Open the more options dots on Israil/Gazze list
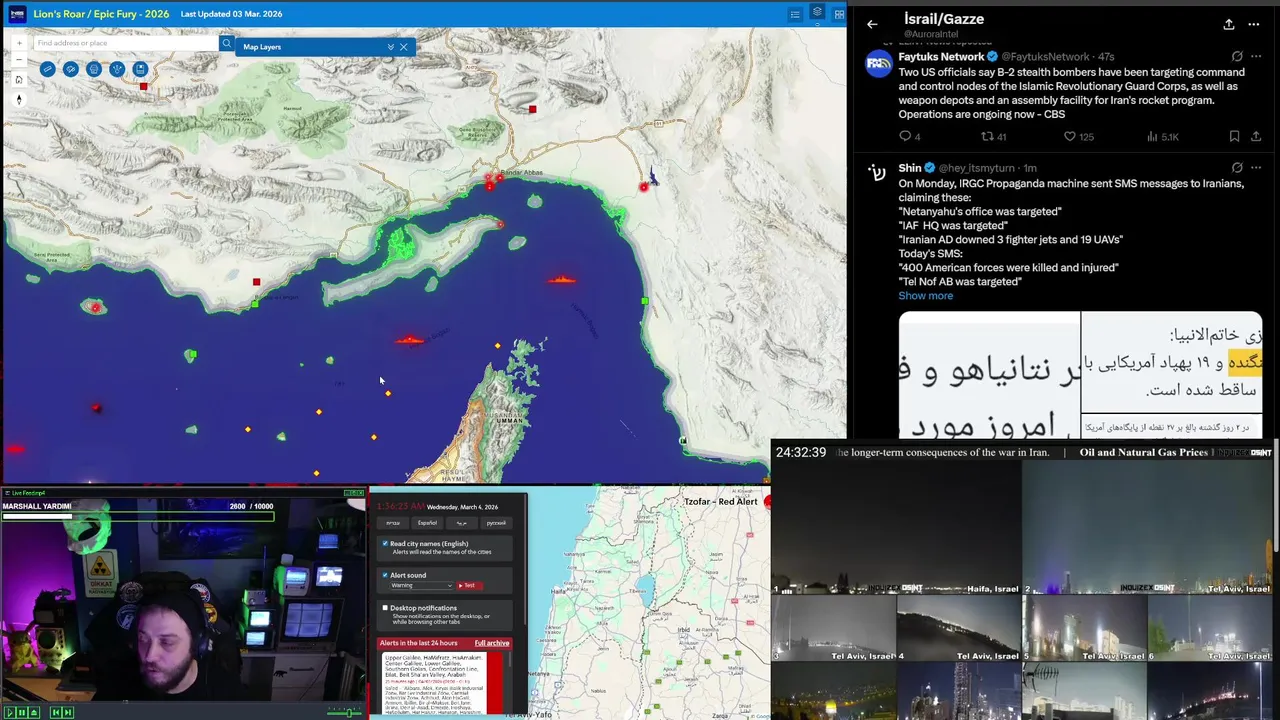 (1255, 24)
